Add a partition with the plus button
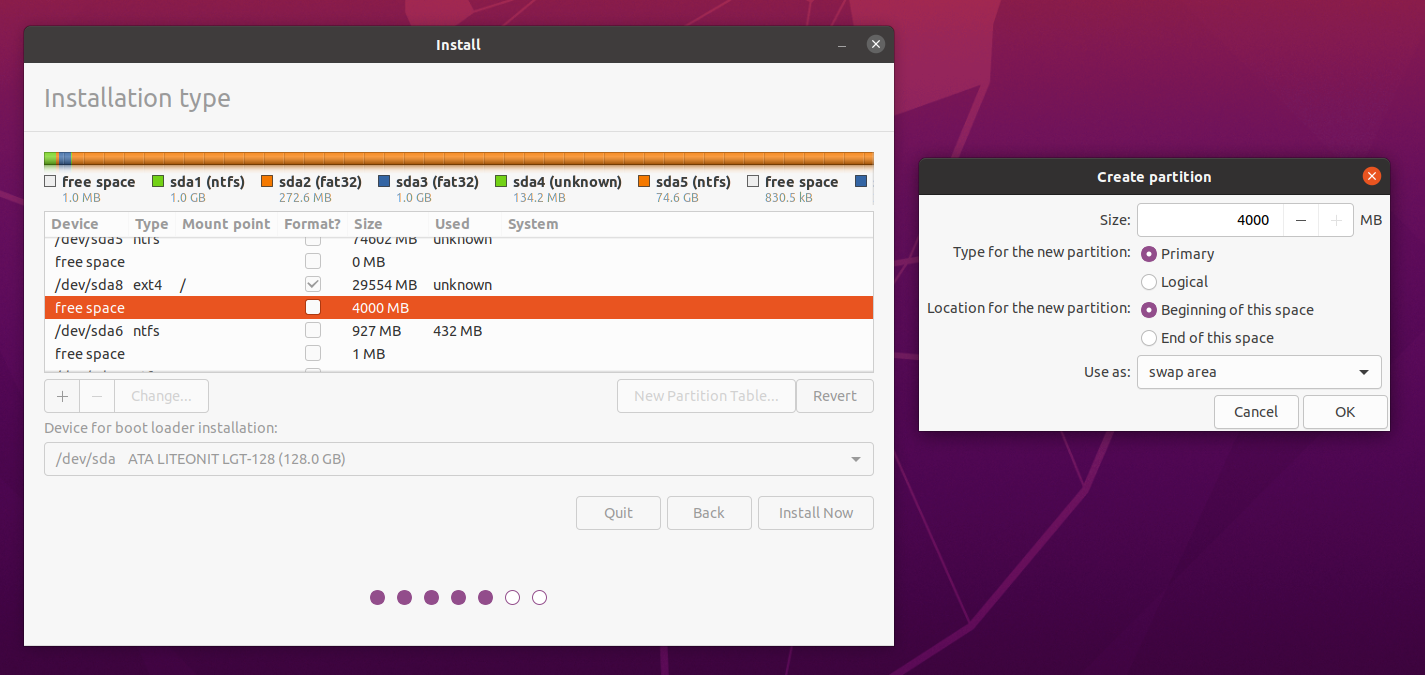The image size is (1425, 675). 62,396
